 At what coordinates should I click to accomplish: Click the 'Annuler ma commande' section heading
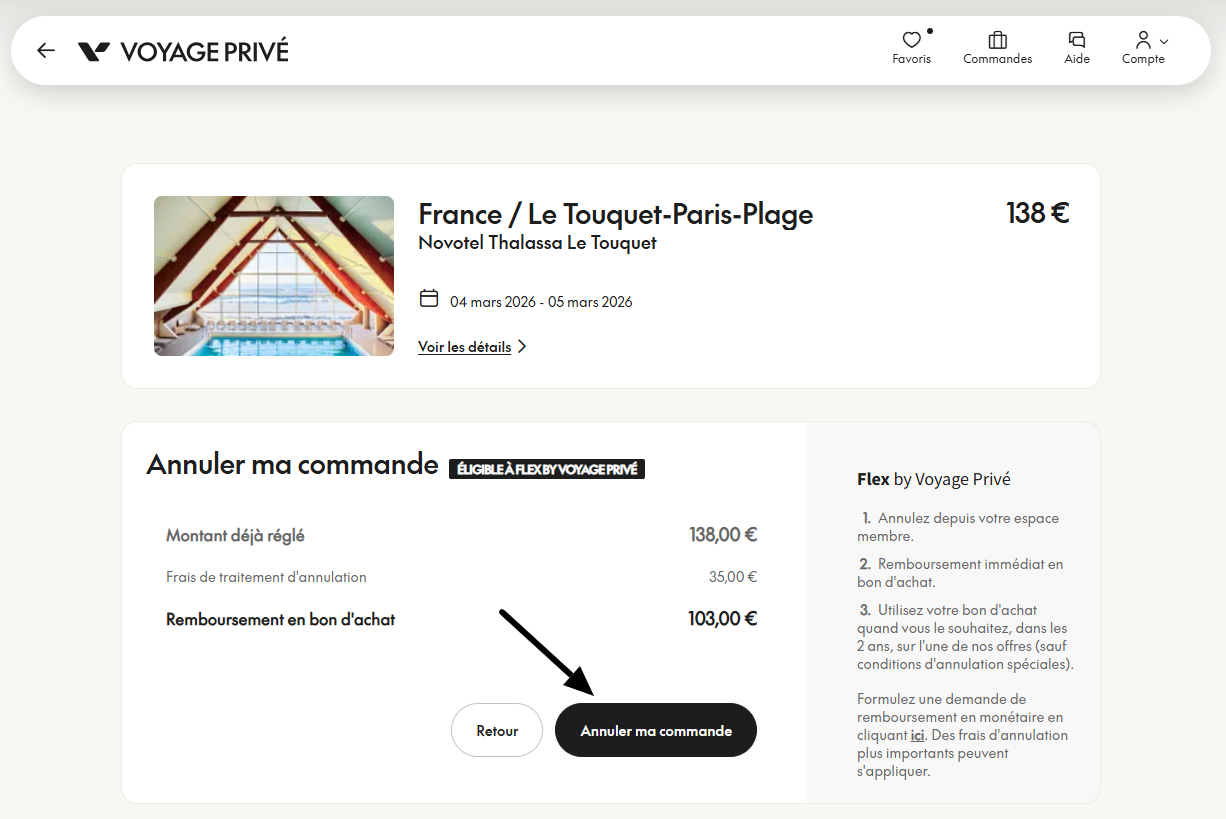[x=292, y=464]
